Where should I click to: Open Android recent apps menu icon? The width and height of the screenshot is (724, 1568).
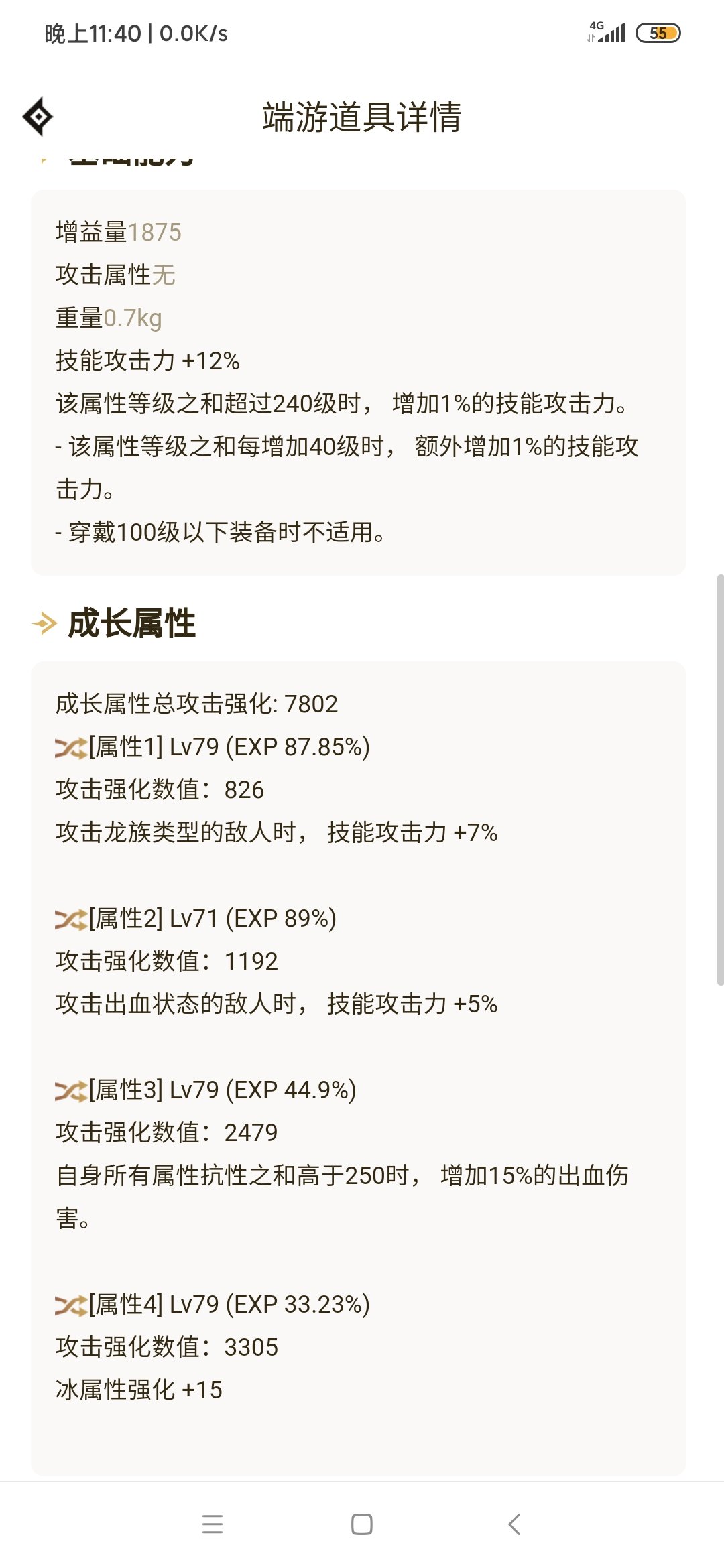click(x=213, y=1524)
